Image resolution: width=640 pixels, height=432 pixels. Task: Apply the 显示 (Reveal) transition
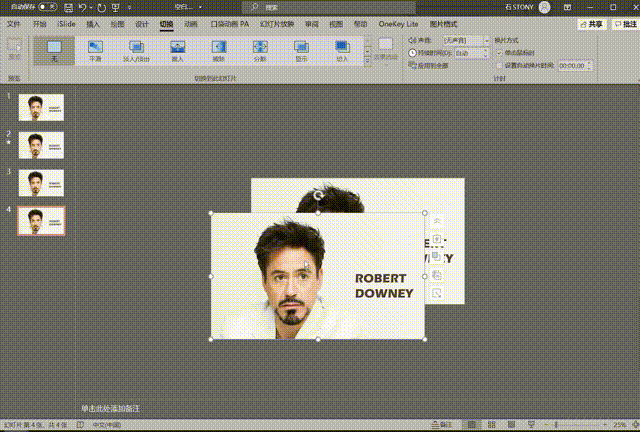point(300,49)
